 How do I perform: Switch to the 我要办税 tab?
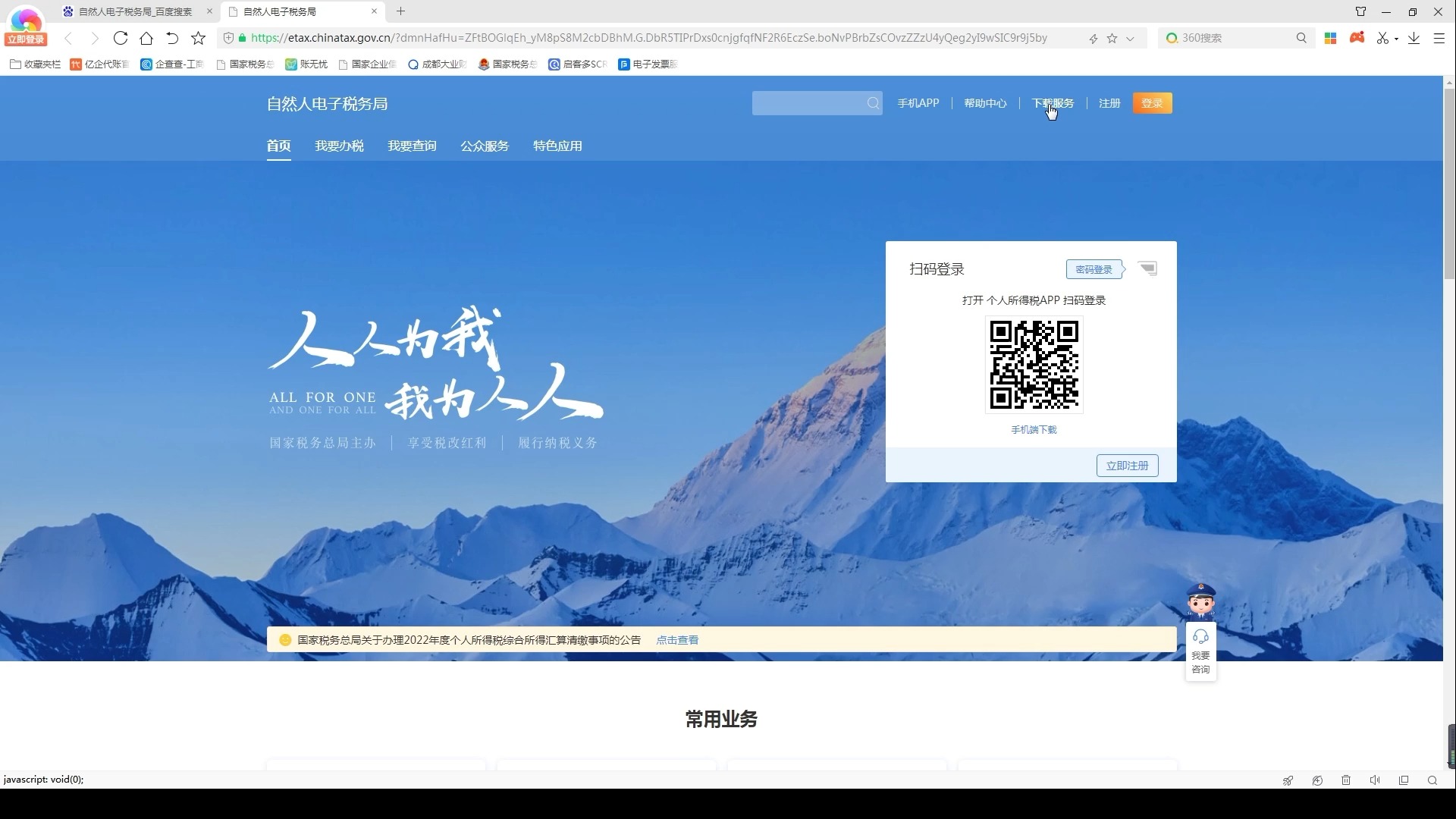pyautogui.click(x=339, y=146)
